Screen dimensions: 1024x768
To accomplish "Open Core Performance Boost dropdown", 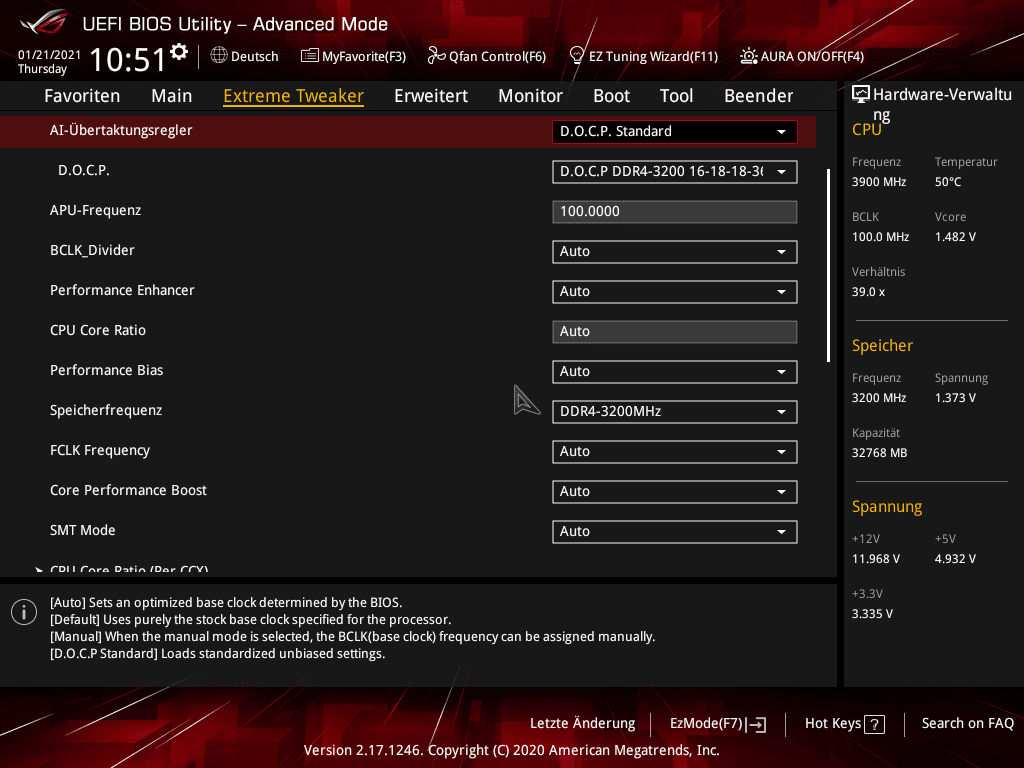I will [675, 492].
